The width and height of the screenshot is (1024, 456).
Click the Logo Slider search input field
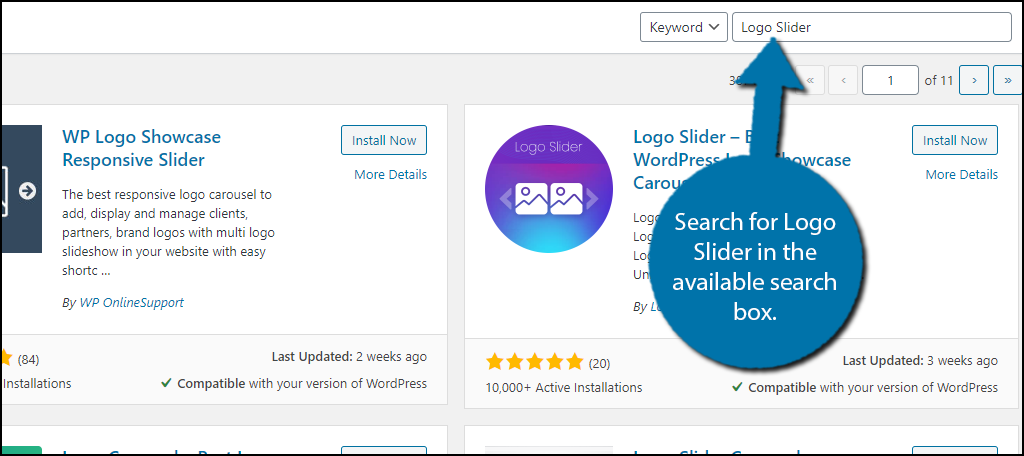pos(872,27)
